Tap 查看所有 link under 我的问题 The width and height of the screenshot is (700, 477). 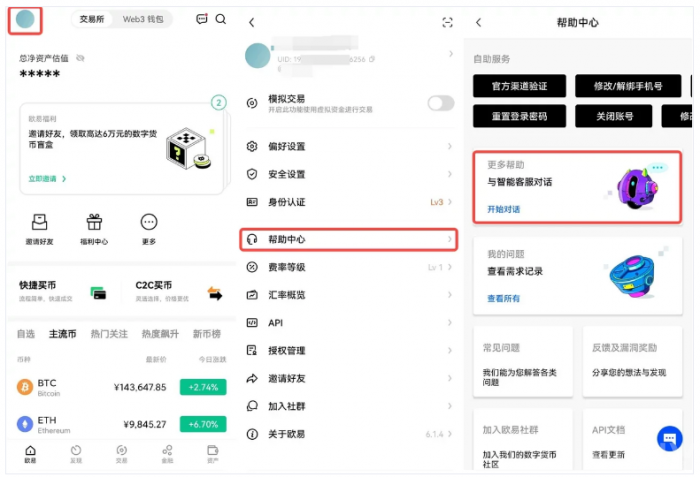coord(503,298)
